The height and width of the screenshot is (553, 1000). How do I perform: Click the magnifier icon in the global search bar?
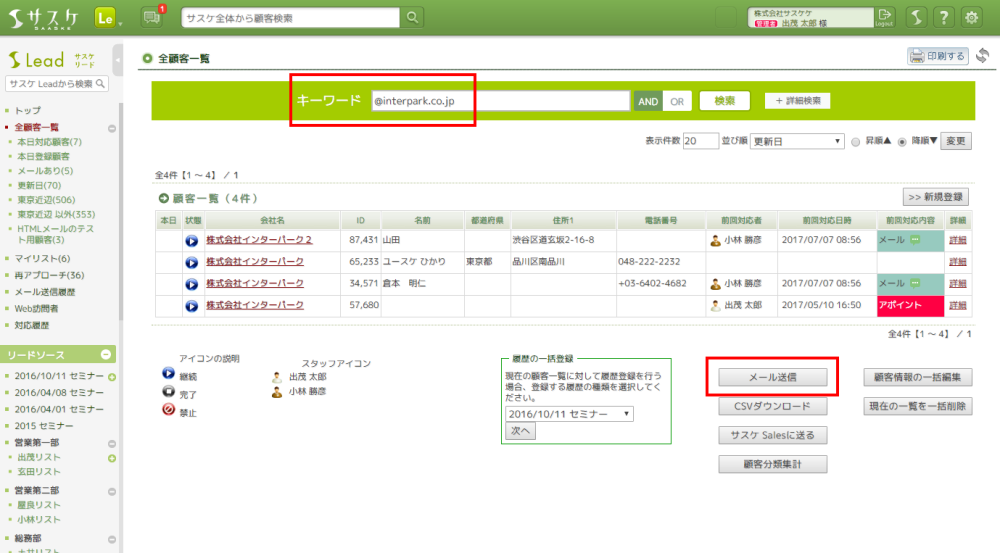coord(412,18)
